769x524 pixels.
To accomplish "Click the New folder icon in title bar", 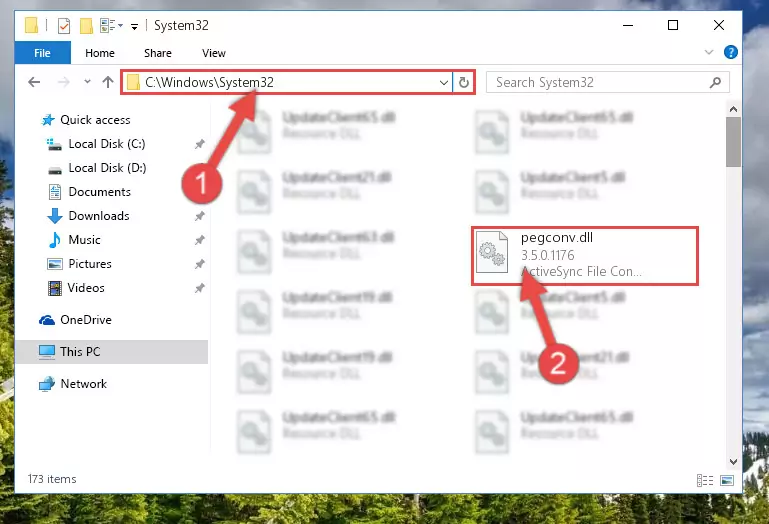I will (86, 26).
